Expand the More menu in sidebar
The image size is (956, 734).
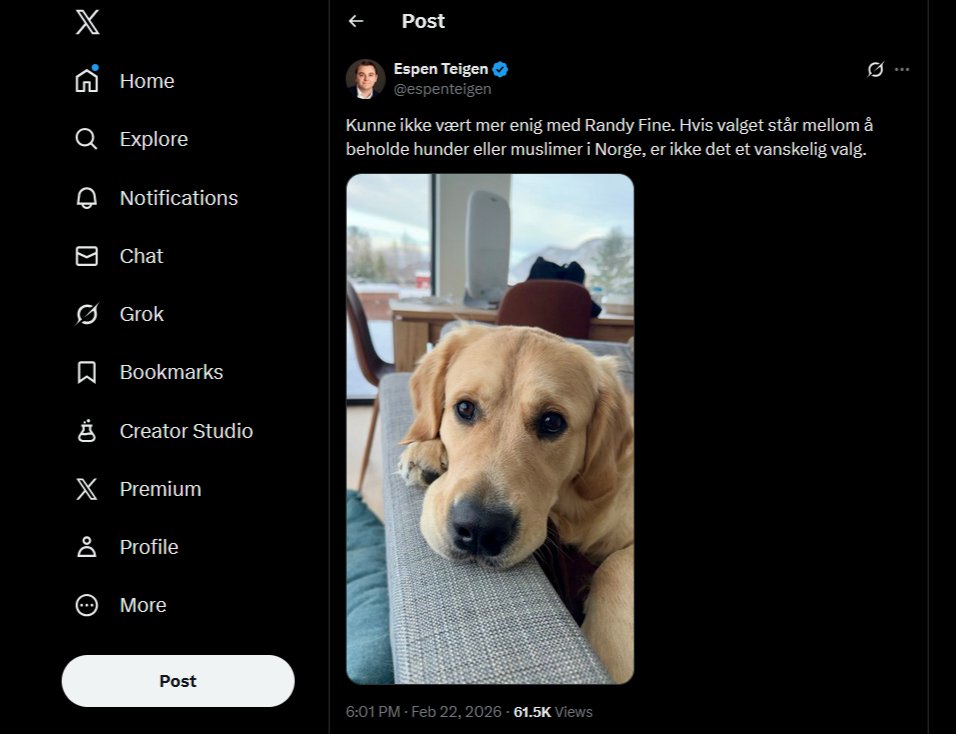(87, 605)
